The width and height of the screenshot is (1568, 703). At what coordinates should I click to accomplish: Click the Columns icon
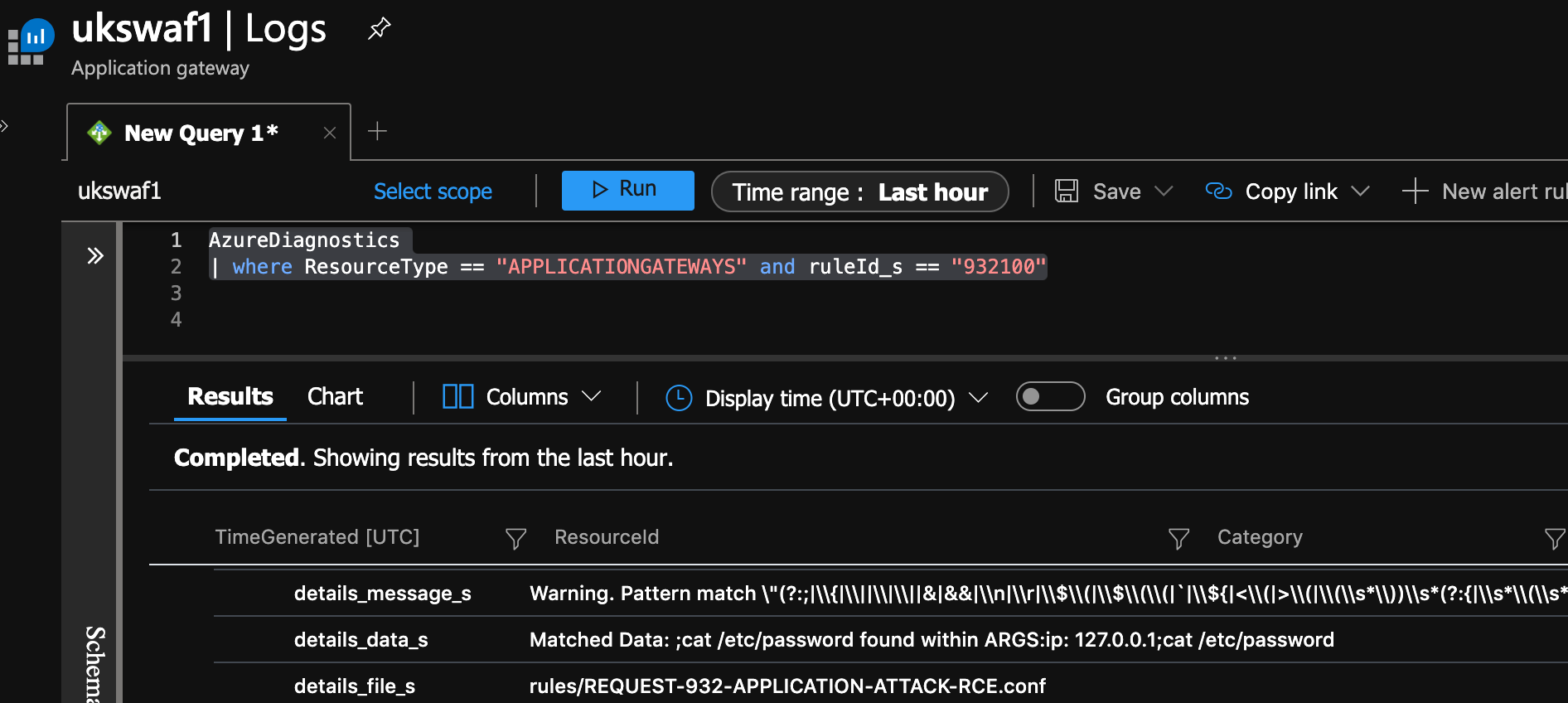(457, 396)
